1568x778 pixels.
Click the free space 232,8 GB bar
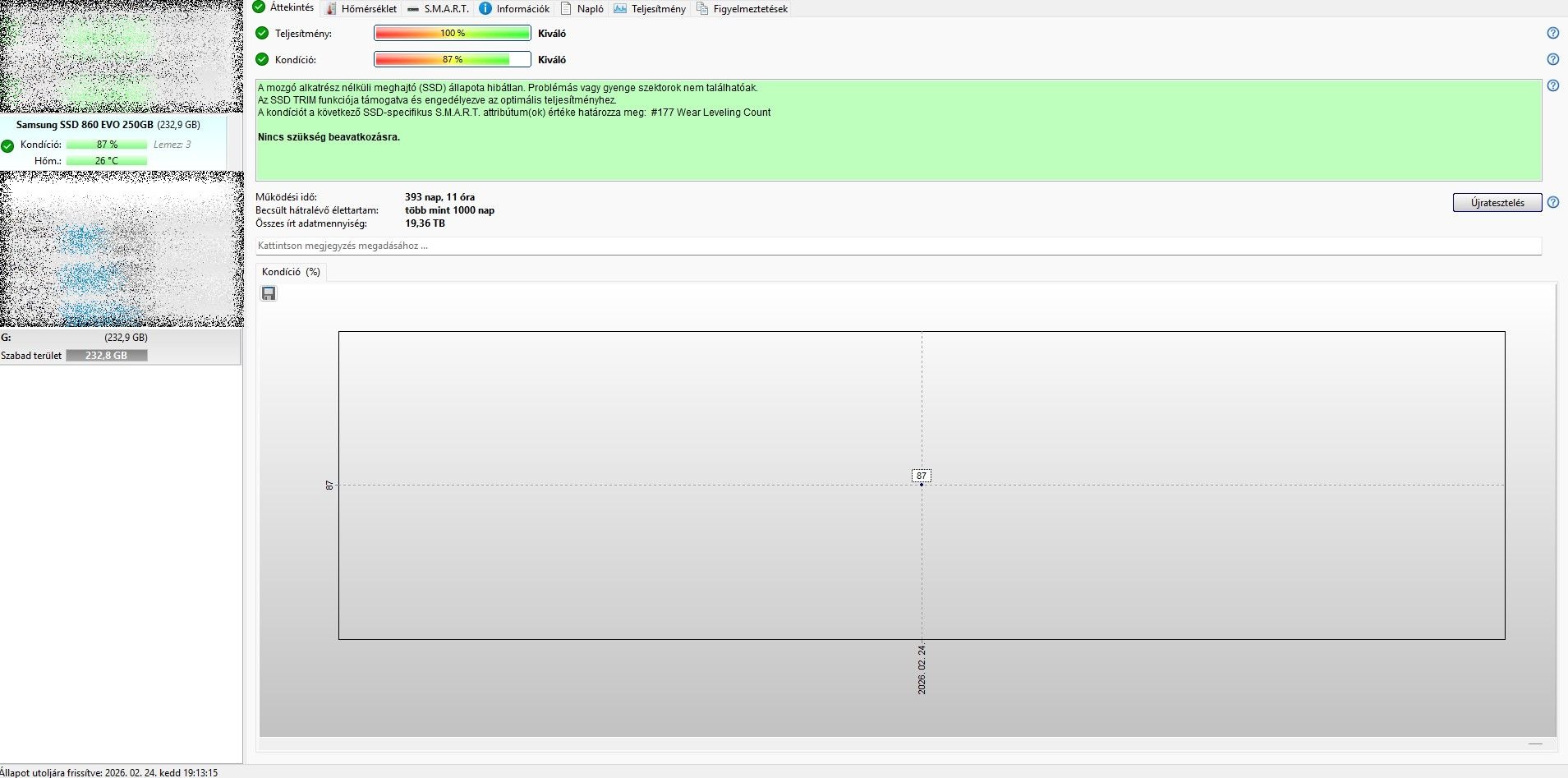pyautogui.click(x=107, y=356)
